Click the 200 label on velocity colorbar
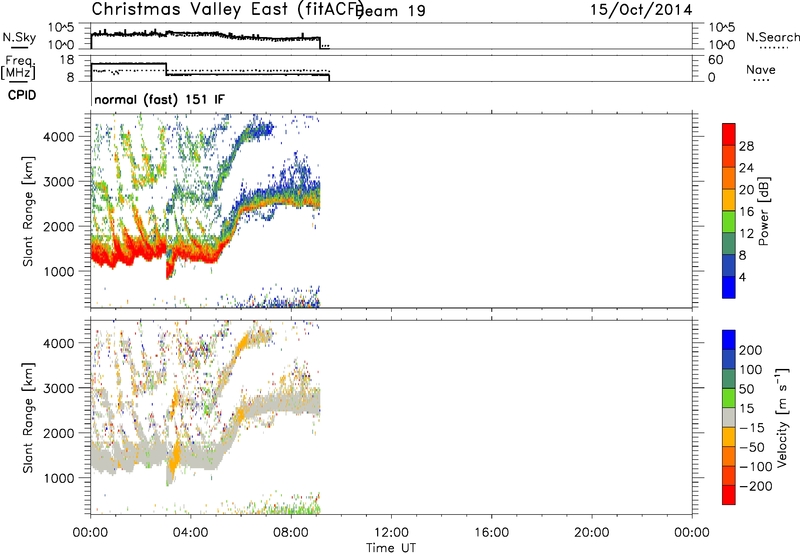This screenshot has height=554, width=800. (x=751, y=350)
